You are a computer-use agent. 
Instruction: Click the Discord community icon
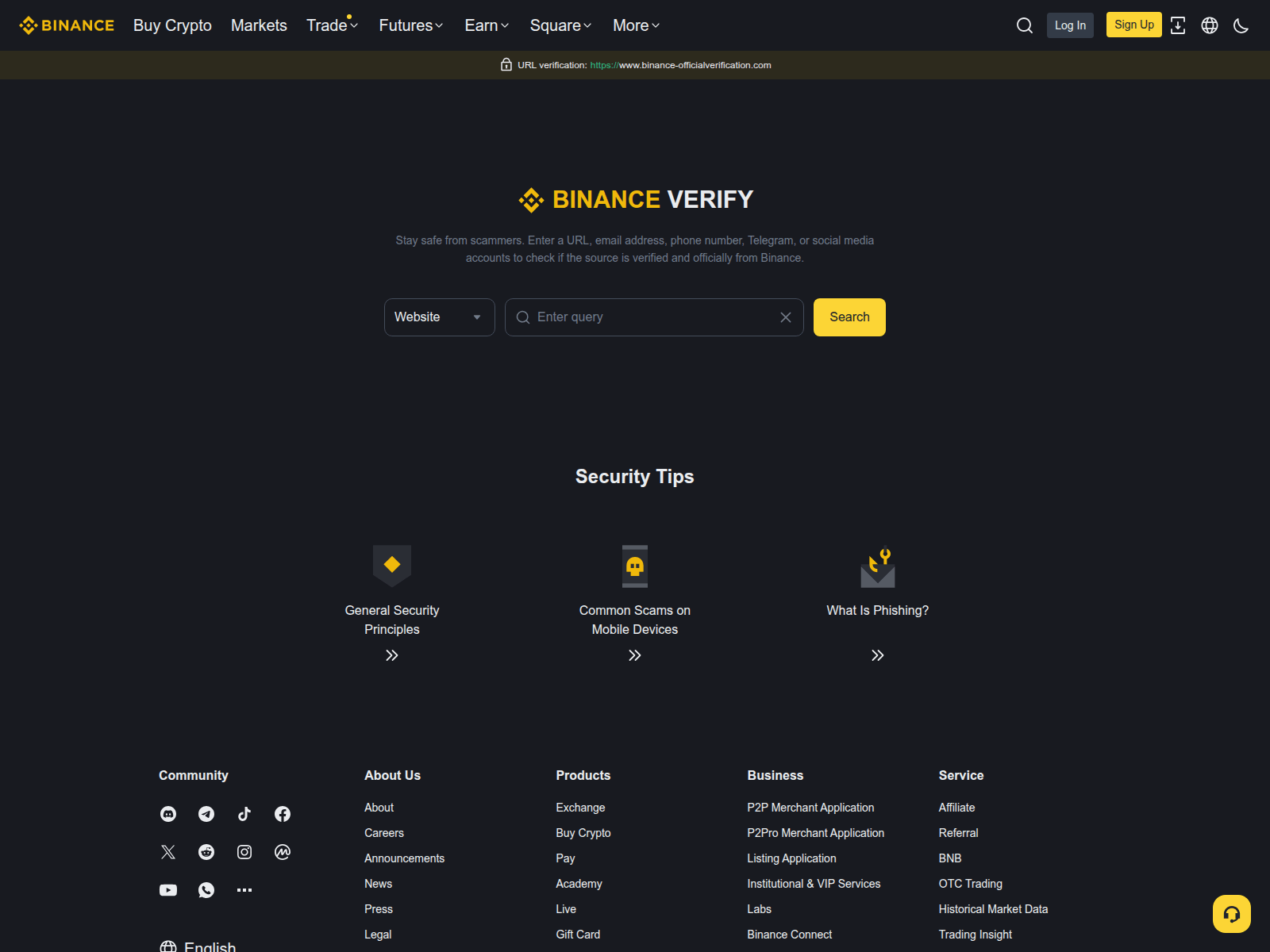(x=168, y=814)
